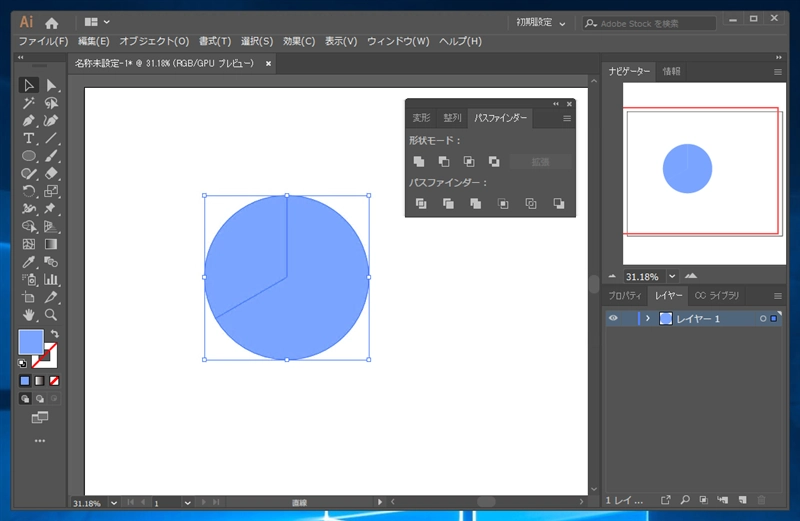This screenshot has width=800, height=521.
Task: Select the Magic Wand tool
Action: pyautogui.click(x=29, y=103)
